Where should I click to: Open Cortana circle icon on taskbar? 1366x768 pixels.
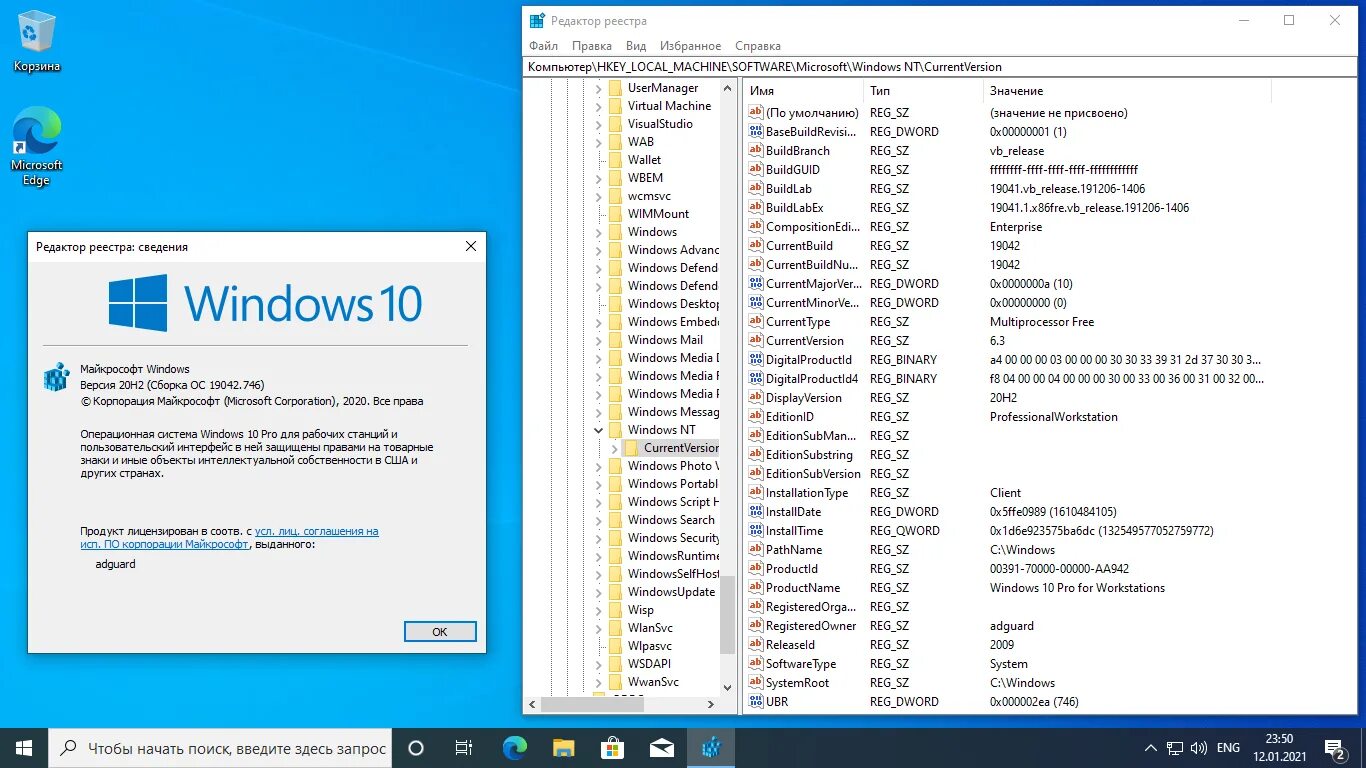[416, 748]
